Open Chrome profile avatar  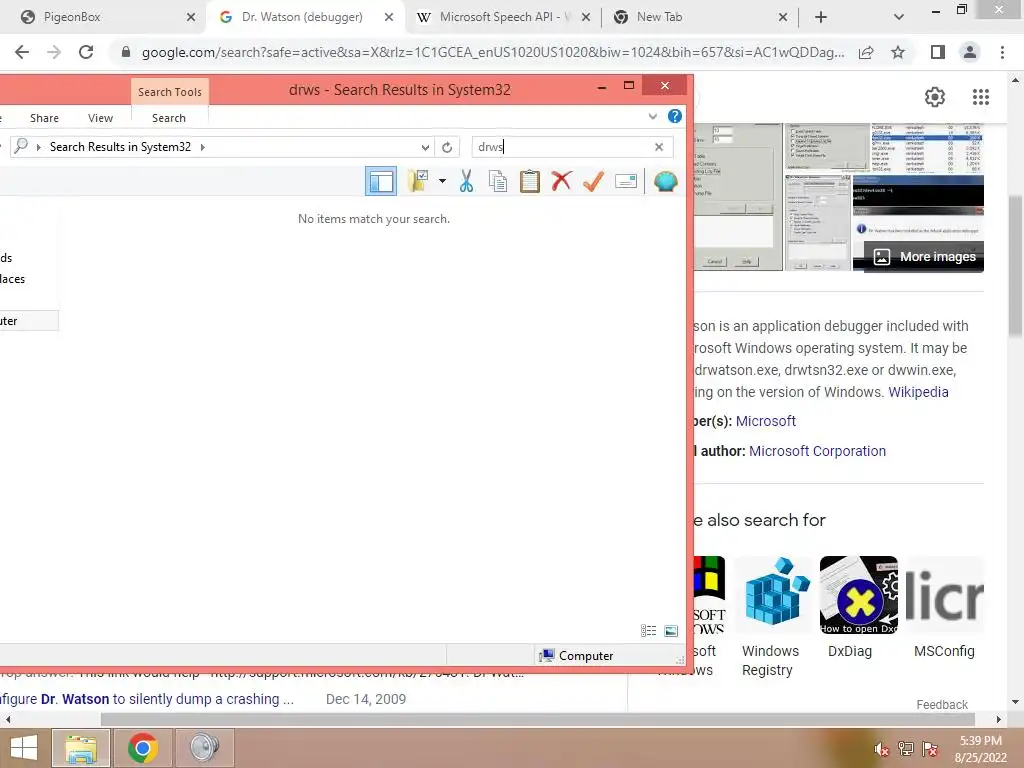coord(970,52)
